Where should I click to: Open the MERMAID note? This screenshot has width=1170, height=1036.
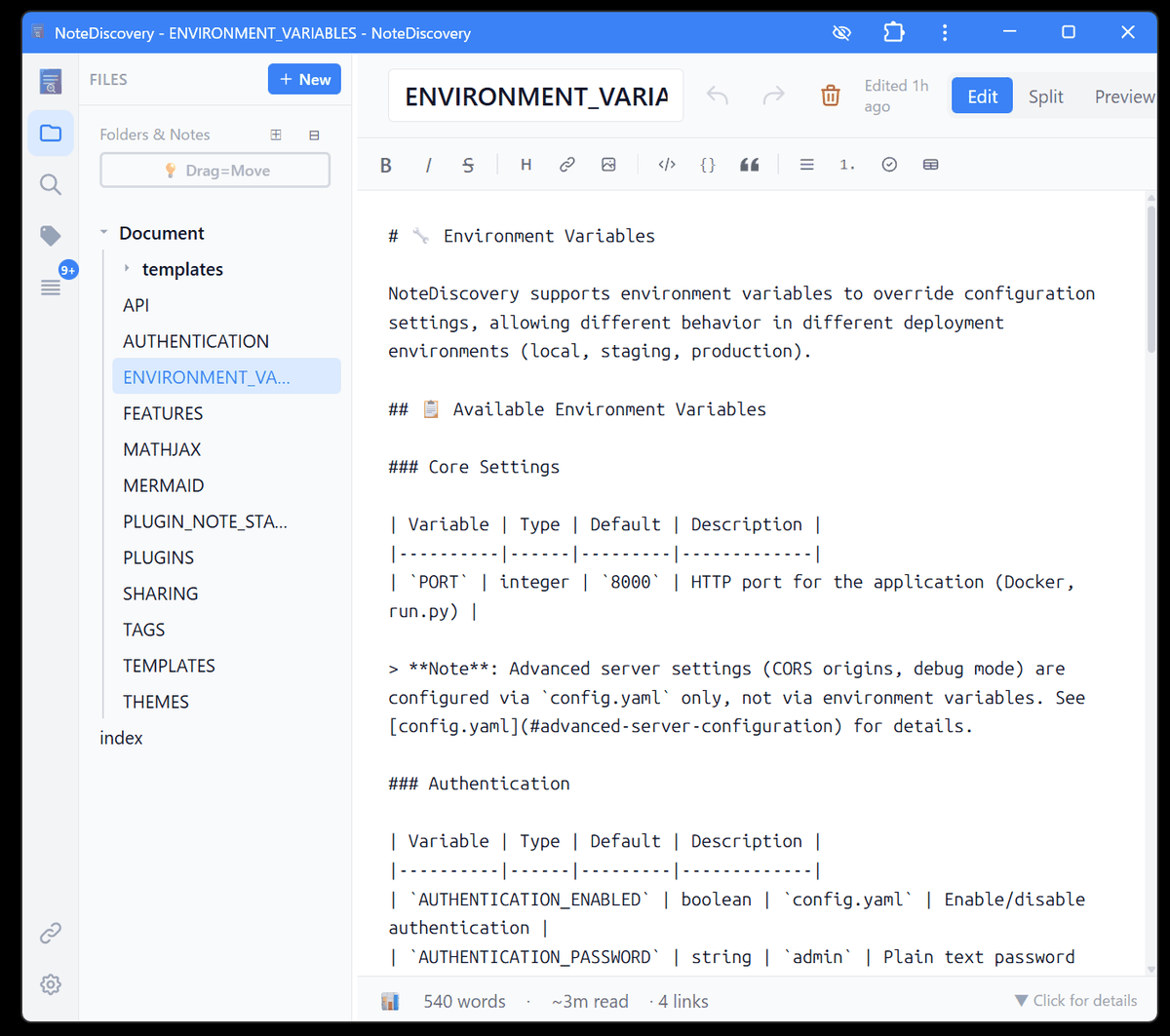coord(164,485)
